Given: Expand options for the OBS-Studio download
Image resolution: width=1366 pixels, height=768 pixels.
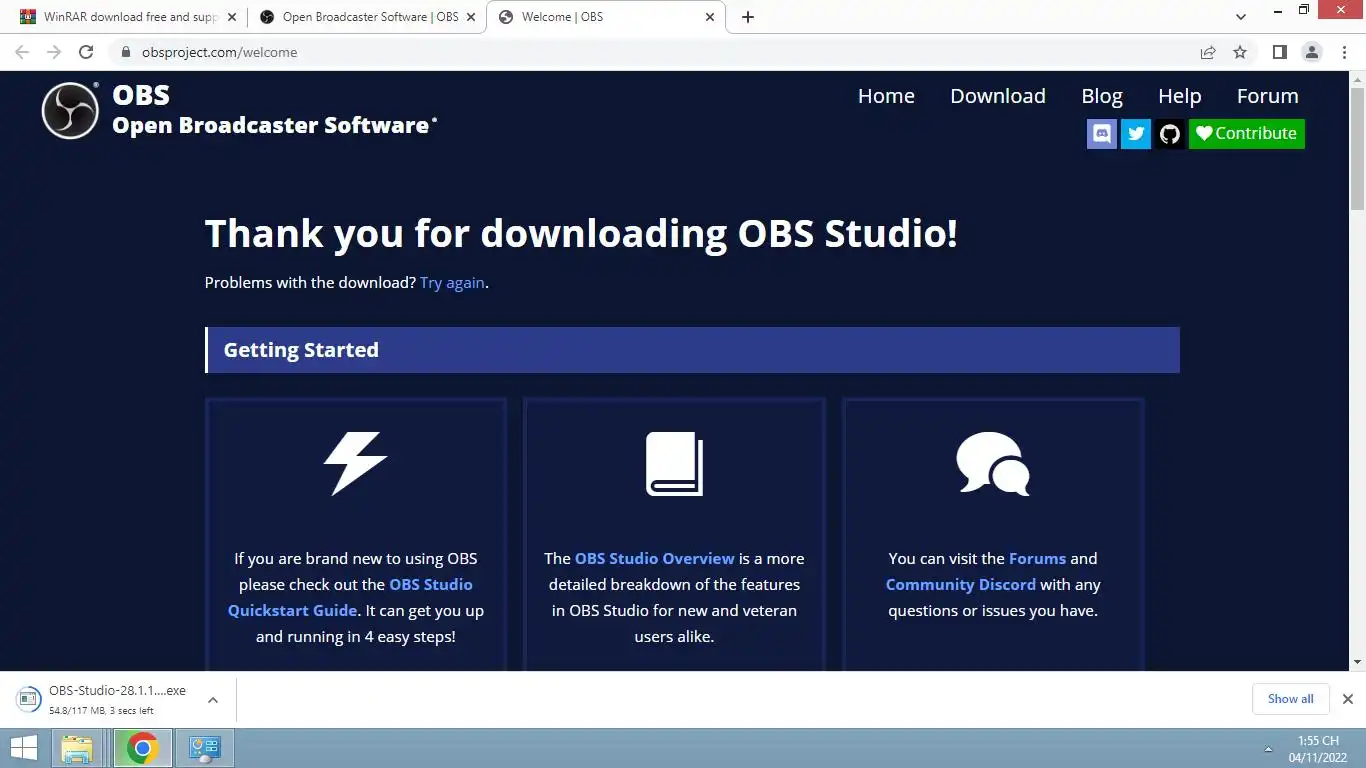Looking at the screenshot, I should click(213, 699).
